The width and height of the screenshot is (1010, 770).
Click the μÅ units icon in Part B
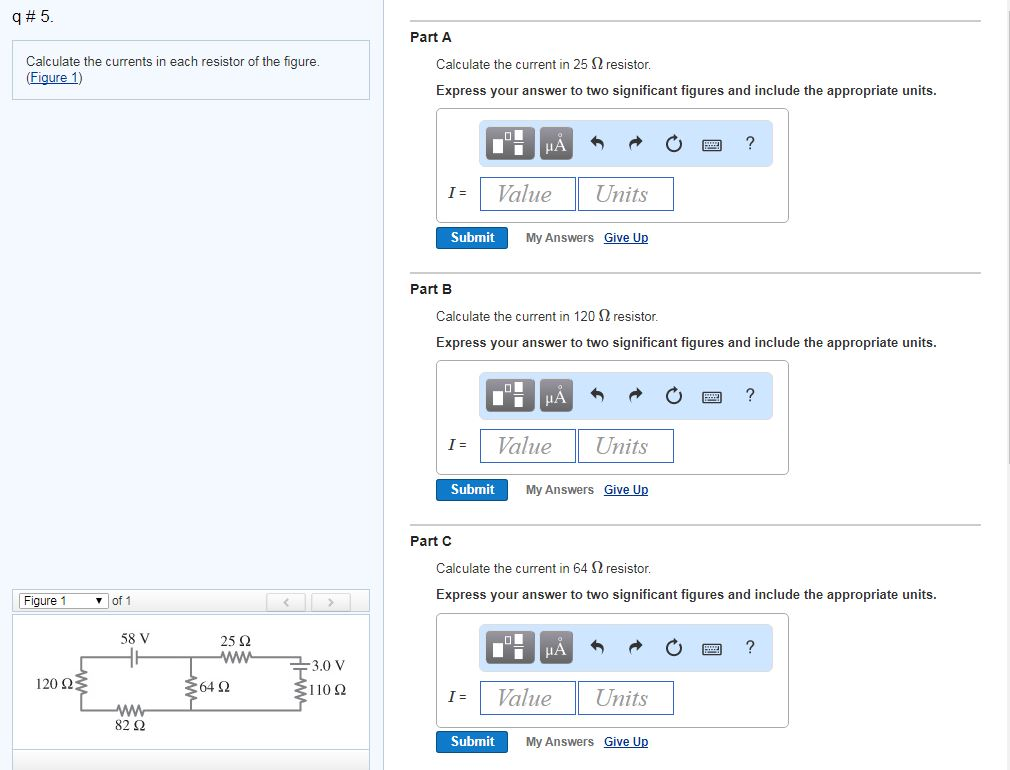tap(554, 395)
